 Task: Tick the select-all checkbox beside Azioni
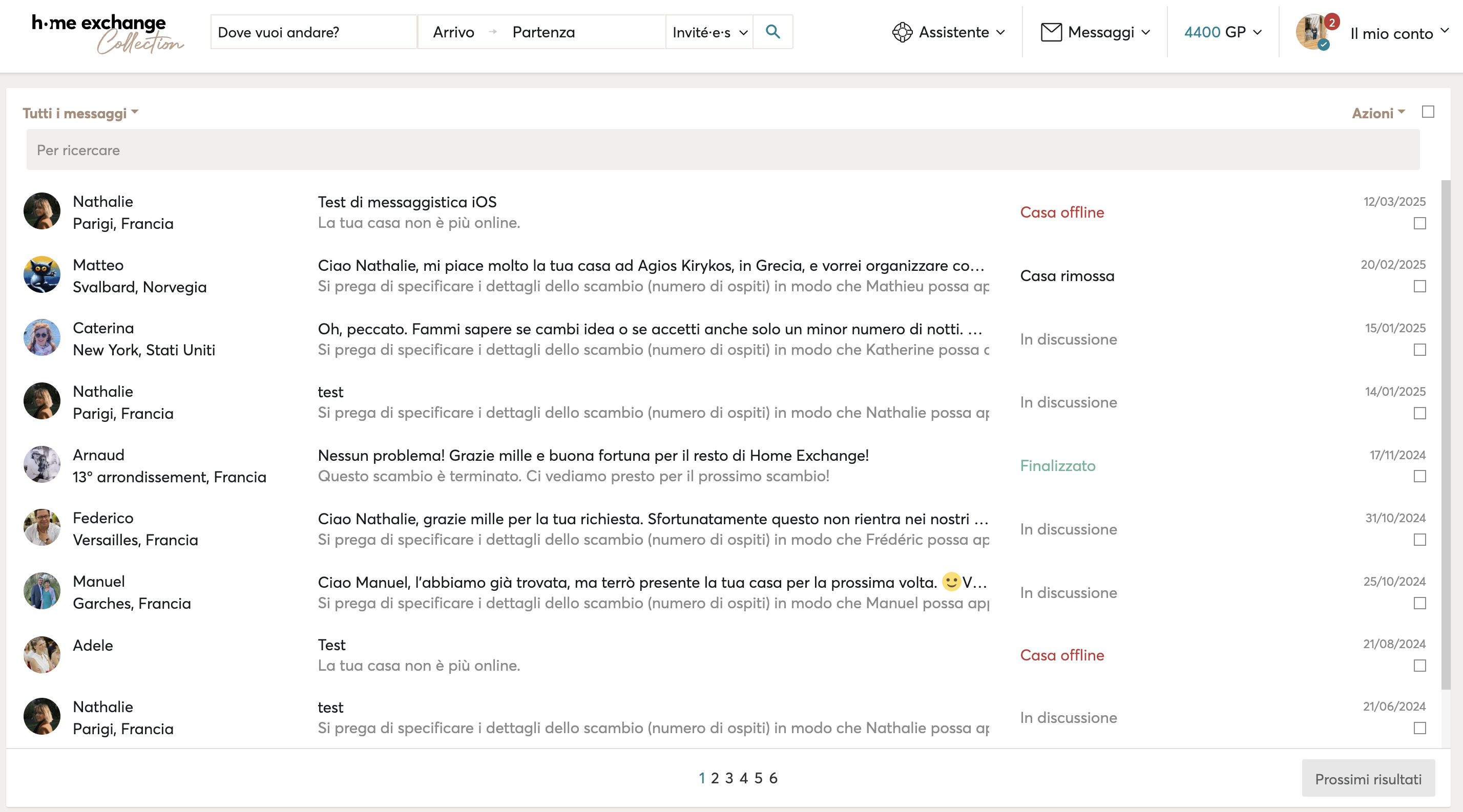point(1428,112)
